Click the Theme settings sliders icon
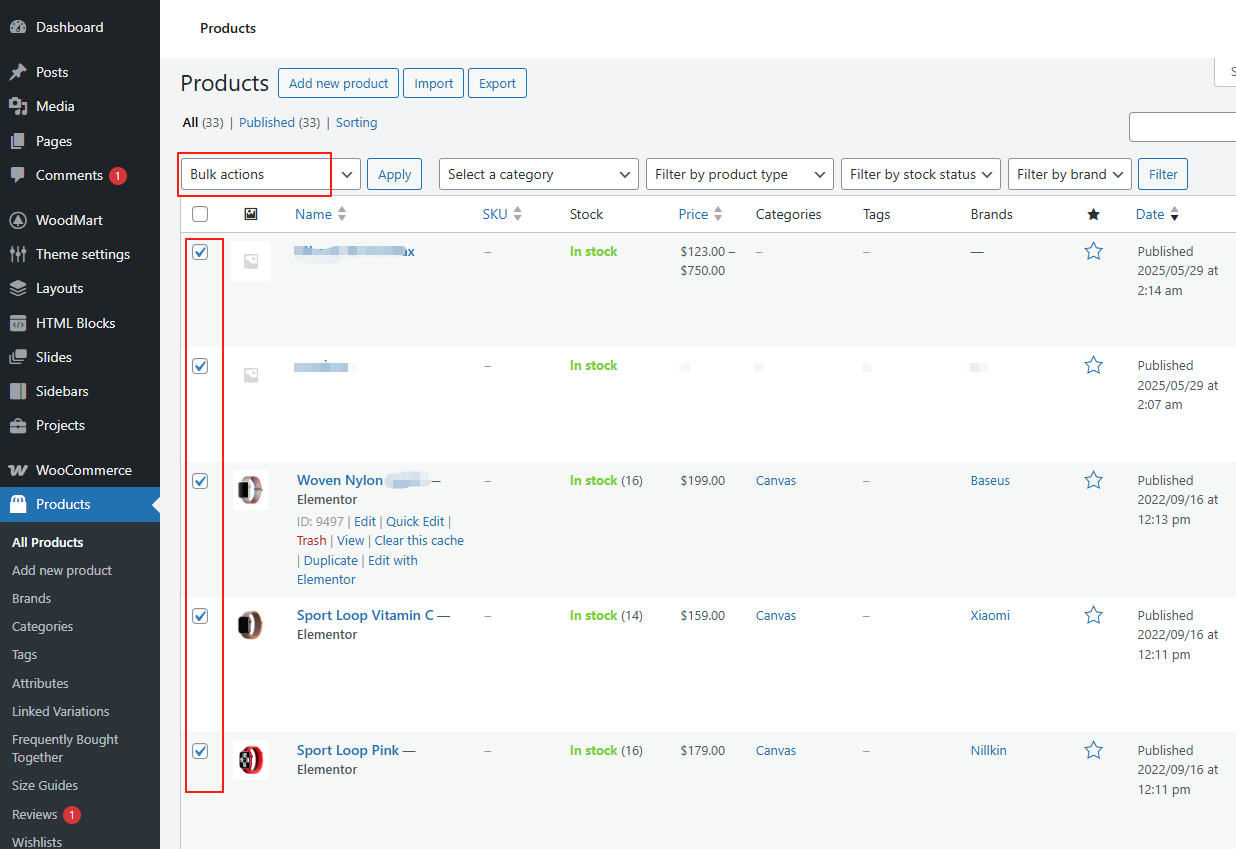 (x=18, y=254)
